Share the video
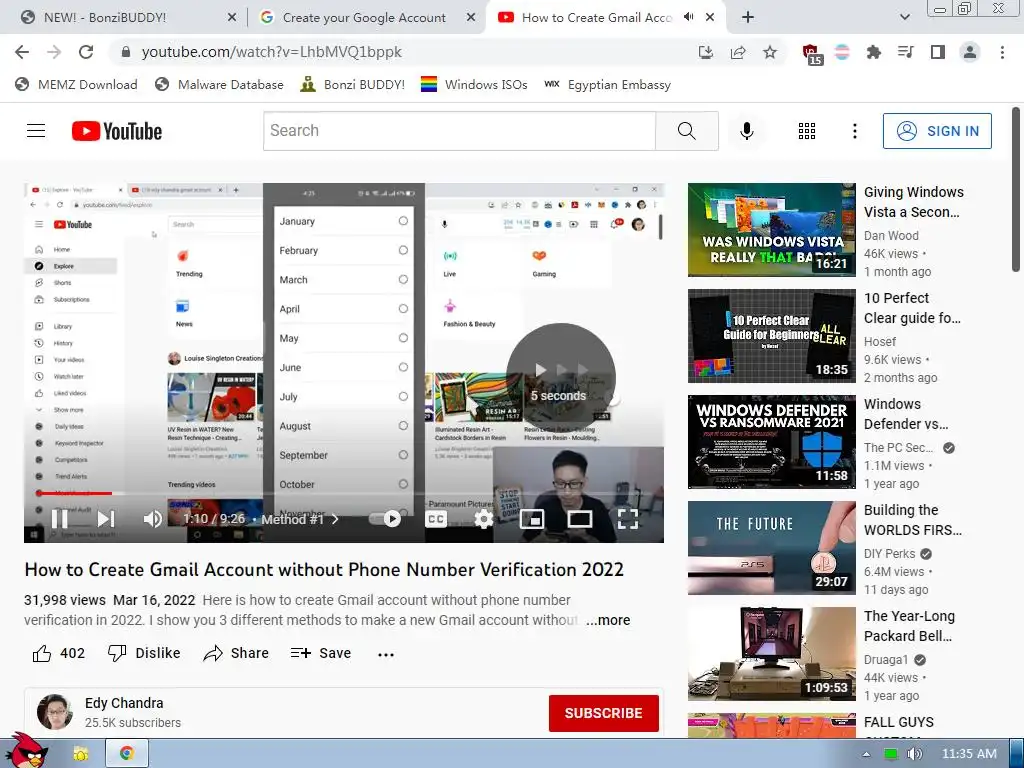Viewport: 1024px width, 768px height. (x=236, y=653)
